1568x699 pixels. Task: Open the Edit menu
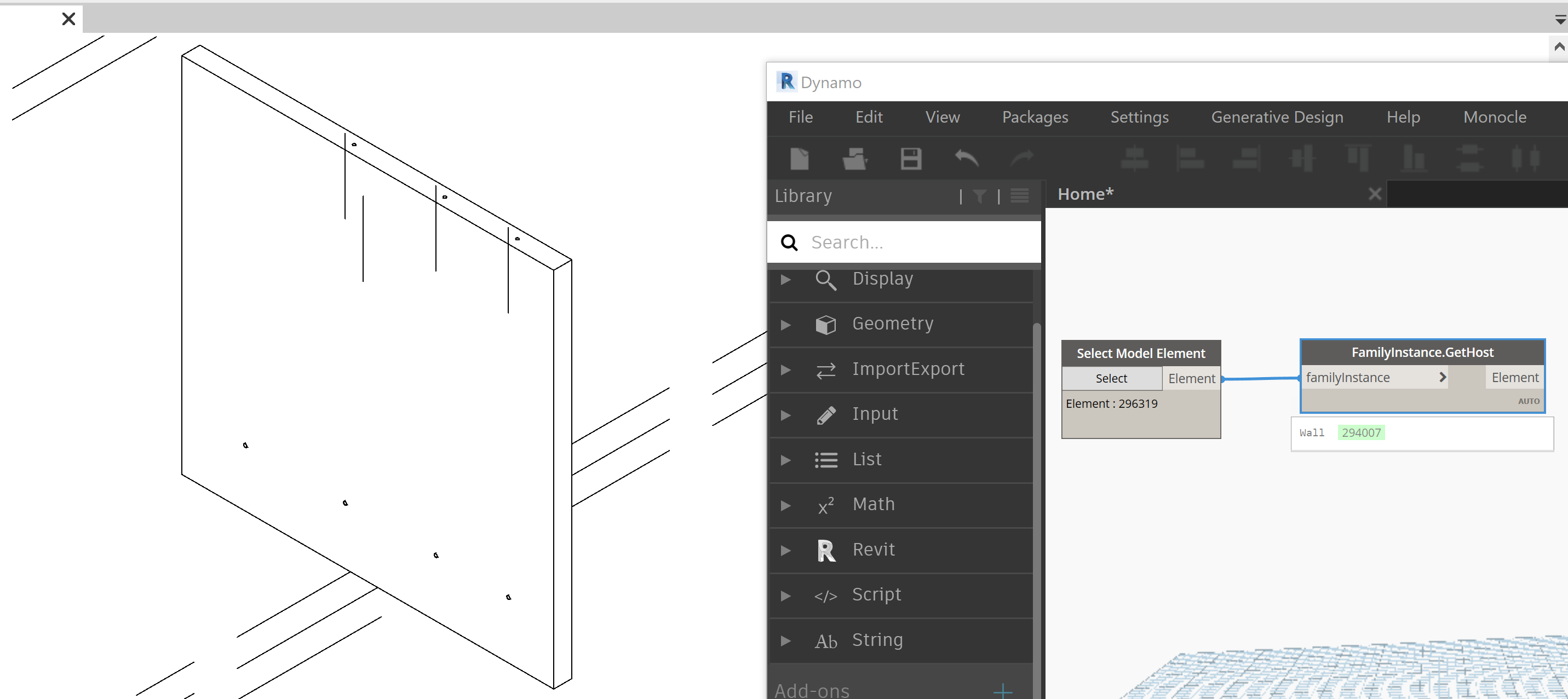click(x=869, y=117)
